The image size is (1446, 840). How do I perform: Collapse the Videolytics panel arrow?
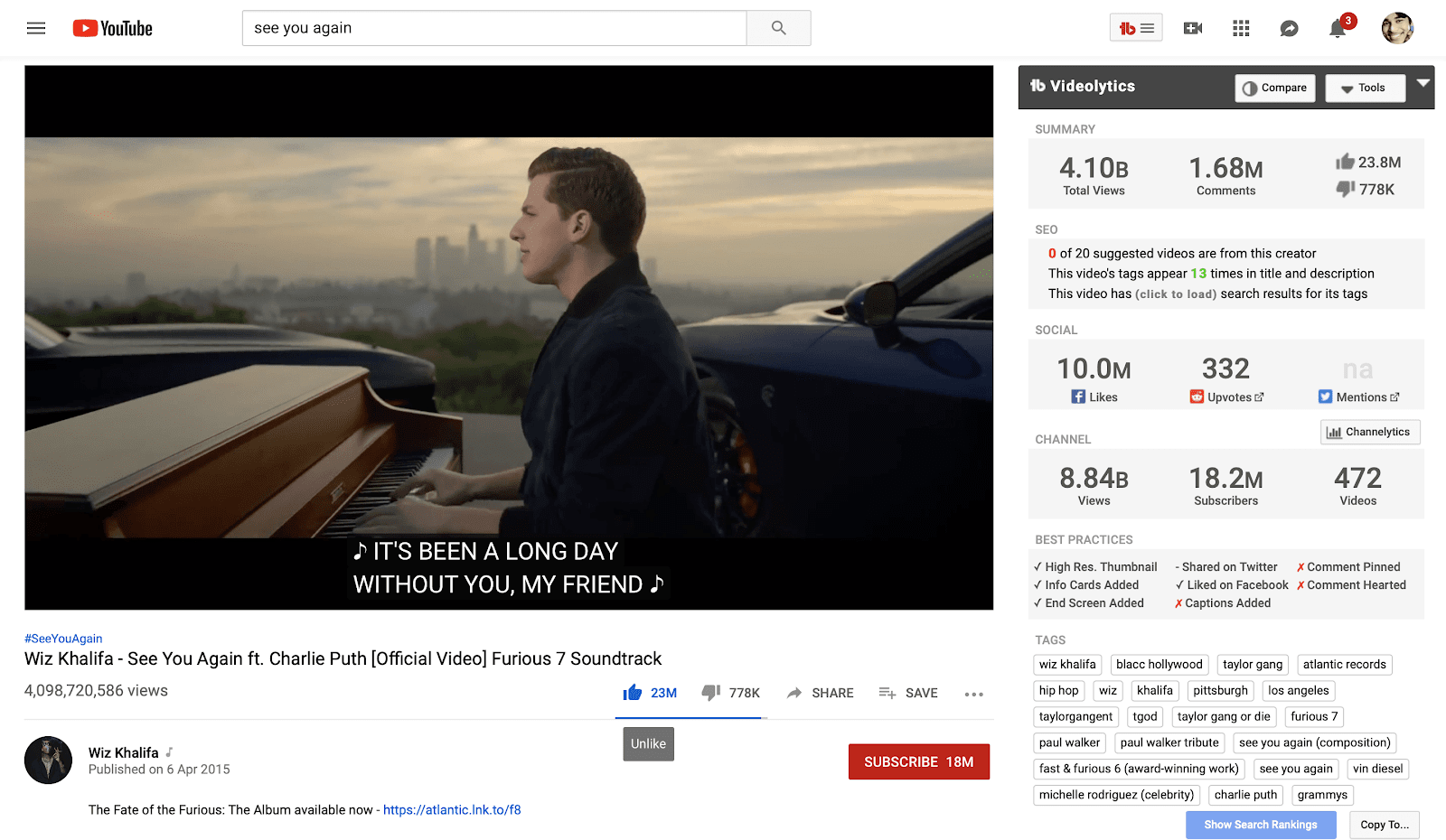click(x=1423, y=83)
